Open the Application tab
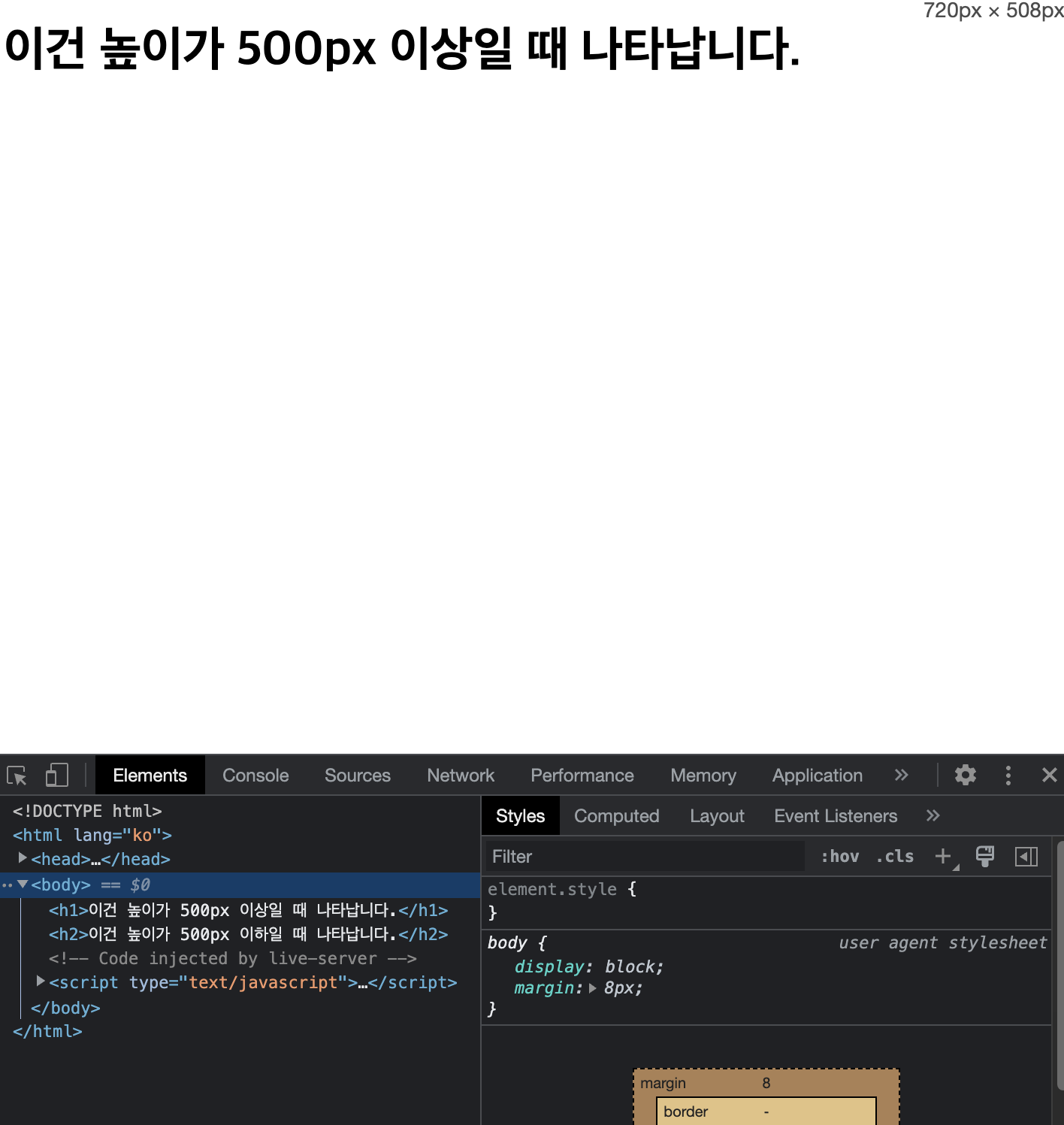The height and width of the screenshot is (1125, 1064). click(x=818, y=776)
